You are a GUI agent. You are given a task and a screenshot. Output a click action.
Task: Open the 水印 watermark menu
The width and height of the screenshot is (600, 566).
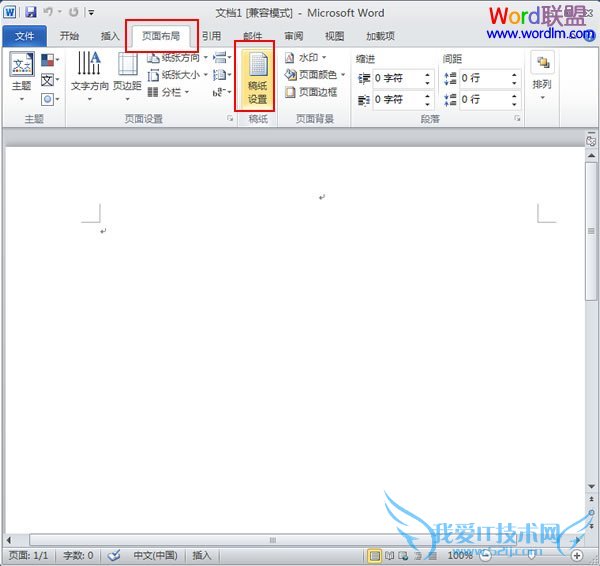[305, 58]
